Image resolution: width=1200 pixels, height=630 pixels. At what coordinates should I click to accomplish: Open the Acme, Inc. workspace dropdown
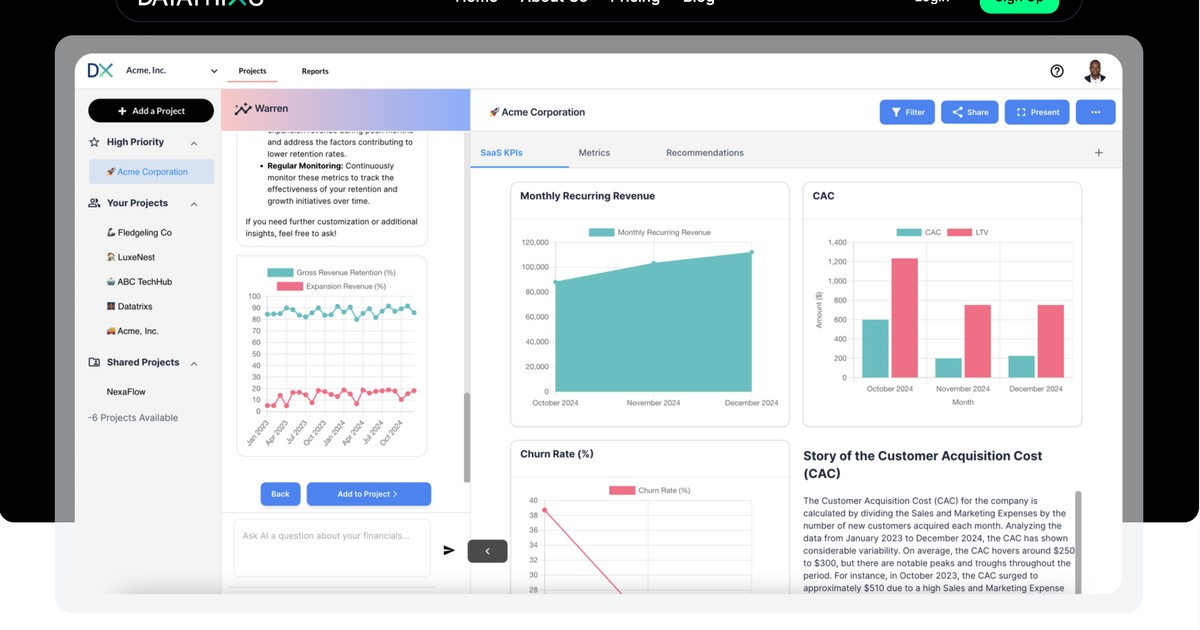point(171,71)
